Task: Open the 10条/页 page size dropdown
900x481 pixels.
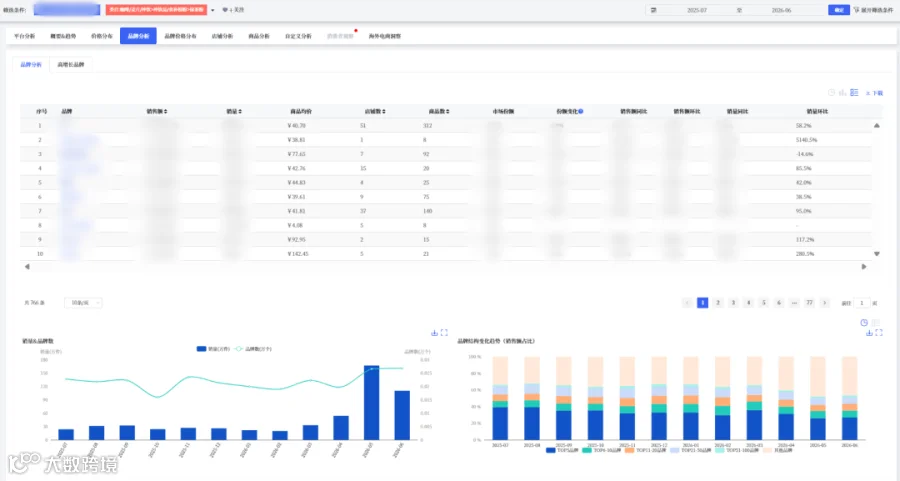Action: [x=83, y=302]
